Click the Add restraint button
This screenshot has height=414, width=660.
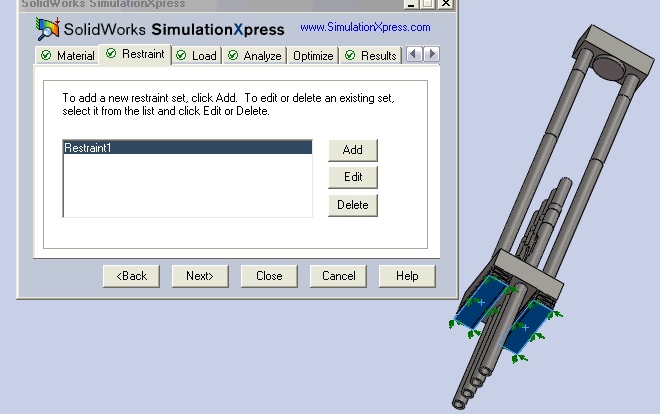click(353, 150)
